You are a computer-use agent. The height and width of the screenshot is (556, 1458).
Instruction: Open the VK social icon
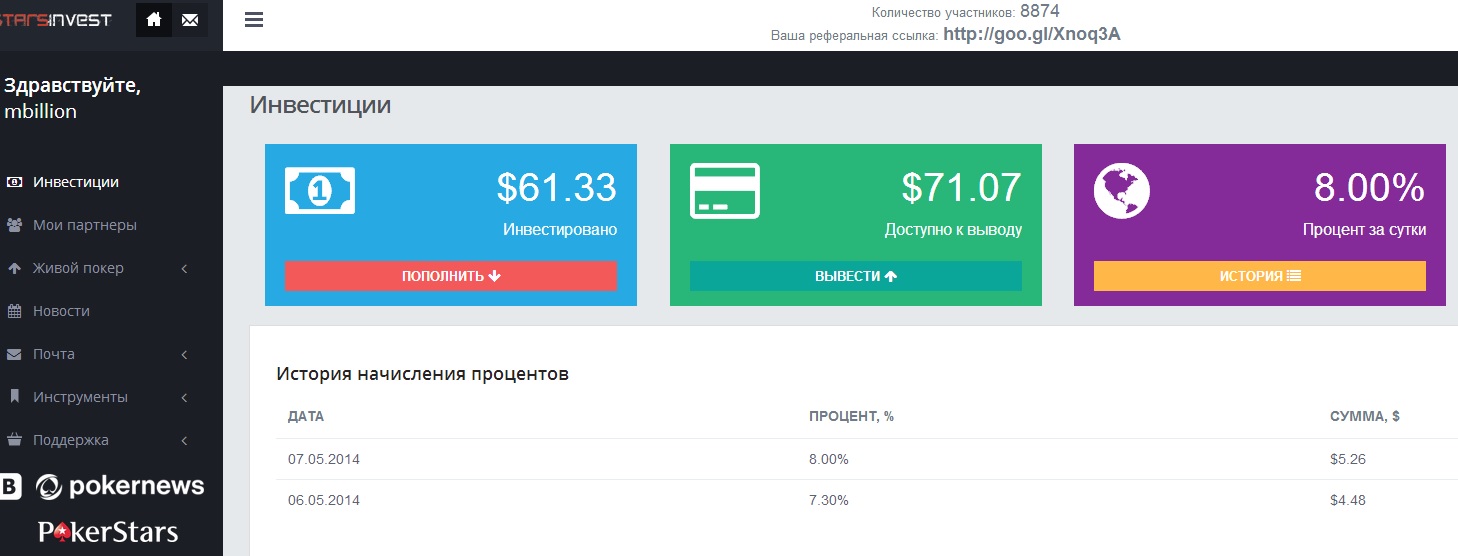pyautogui.click(x=10, y=487)
